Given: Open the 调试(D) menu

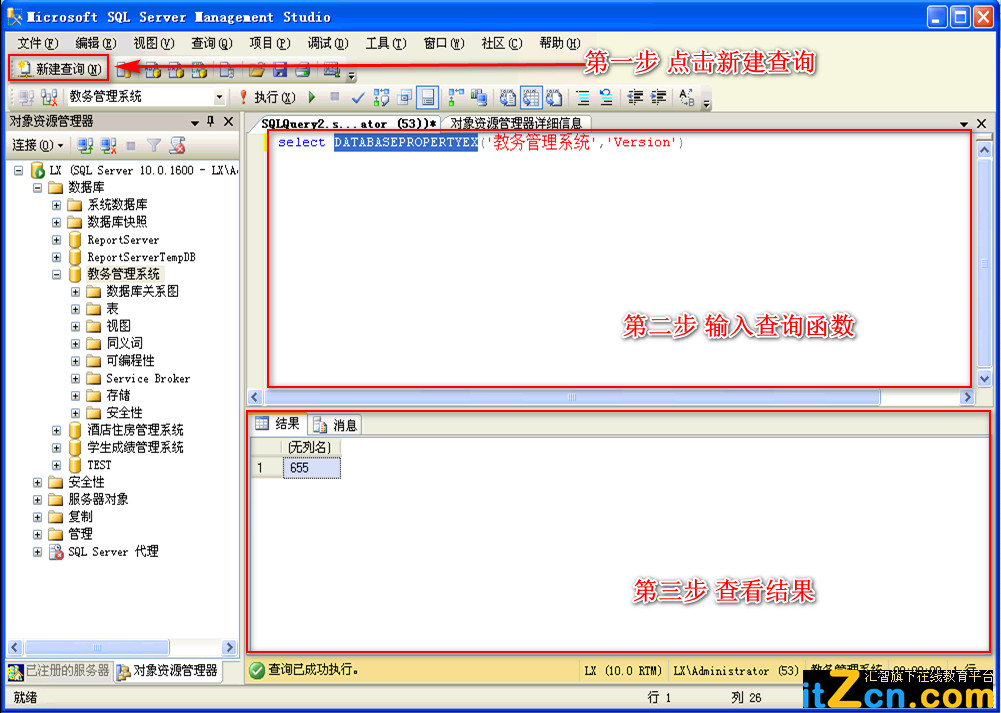Looking at the screenshot, I should [327, 43].
